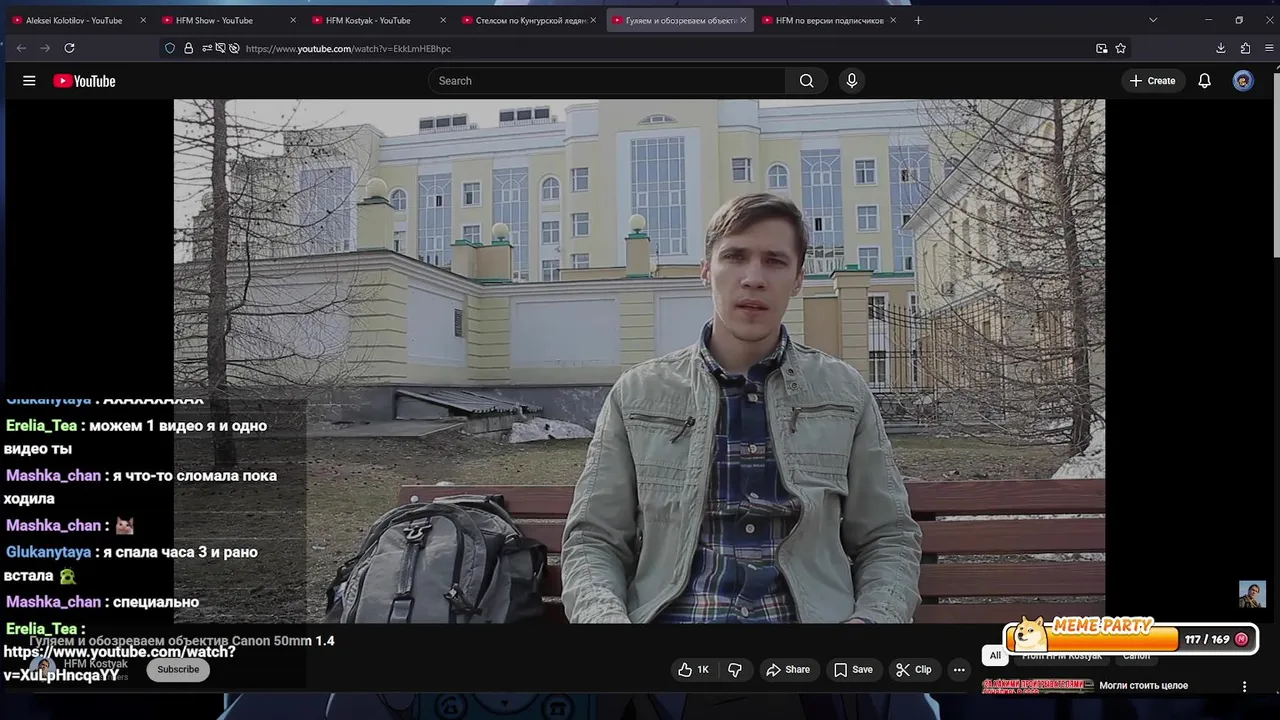Click the Create button
This screenshot has height=720, width=1280.
[1152, 81]
